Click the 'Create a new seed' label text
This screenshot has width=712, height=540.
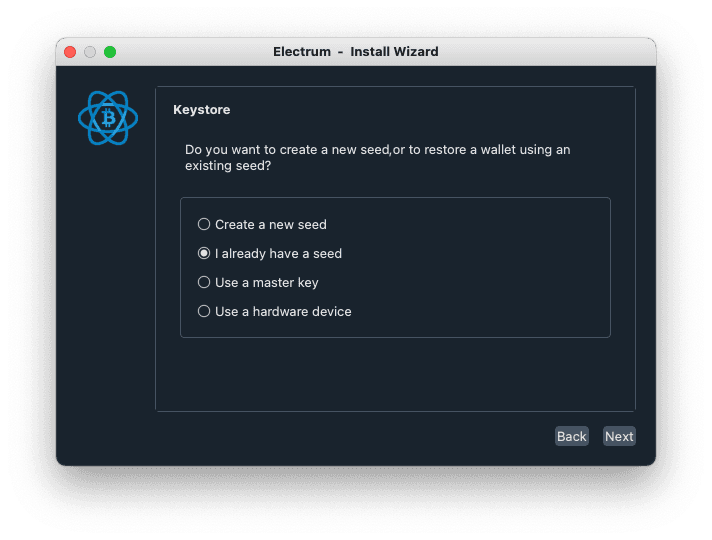point(270,225)
